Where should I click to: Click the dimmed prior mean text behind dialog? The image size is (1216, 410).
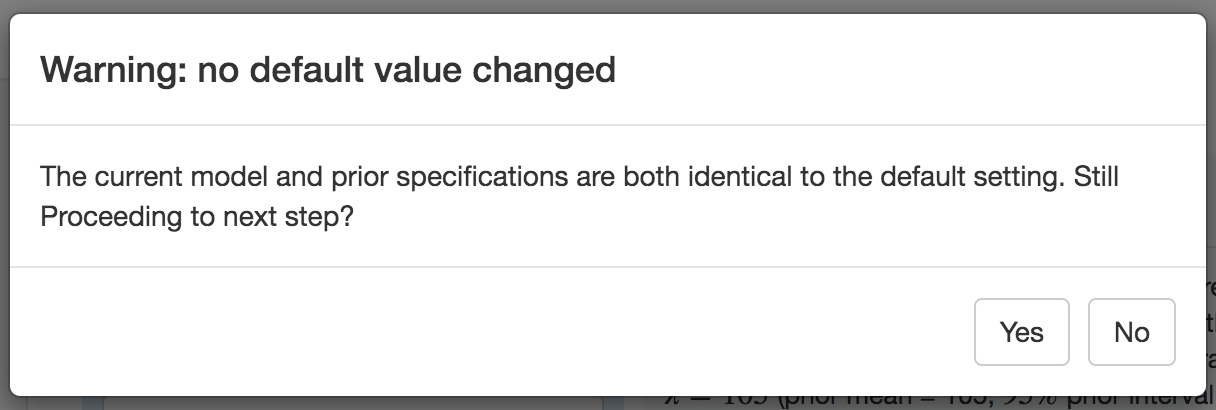coord(900,403)
